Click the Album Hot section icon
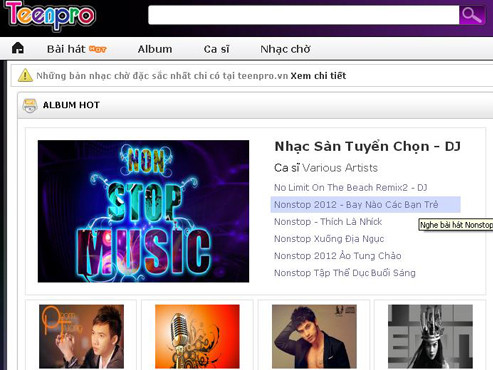Viewport: 493px width, 370px height. tap(30, 106)
